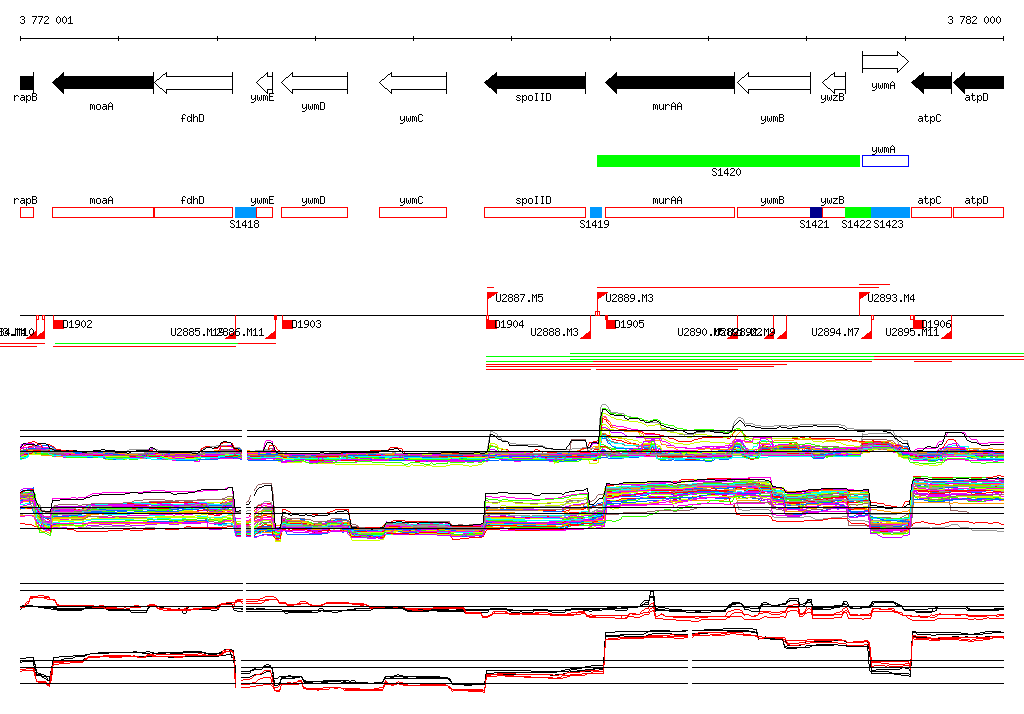Select the light blue S1423 segment
Image resolution: width=1024 pixels, height=714 pixels.
point(890,212)
